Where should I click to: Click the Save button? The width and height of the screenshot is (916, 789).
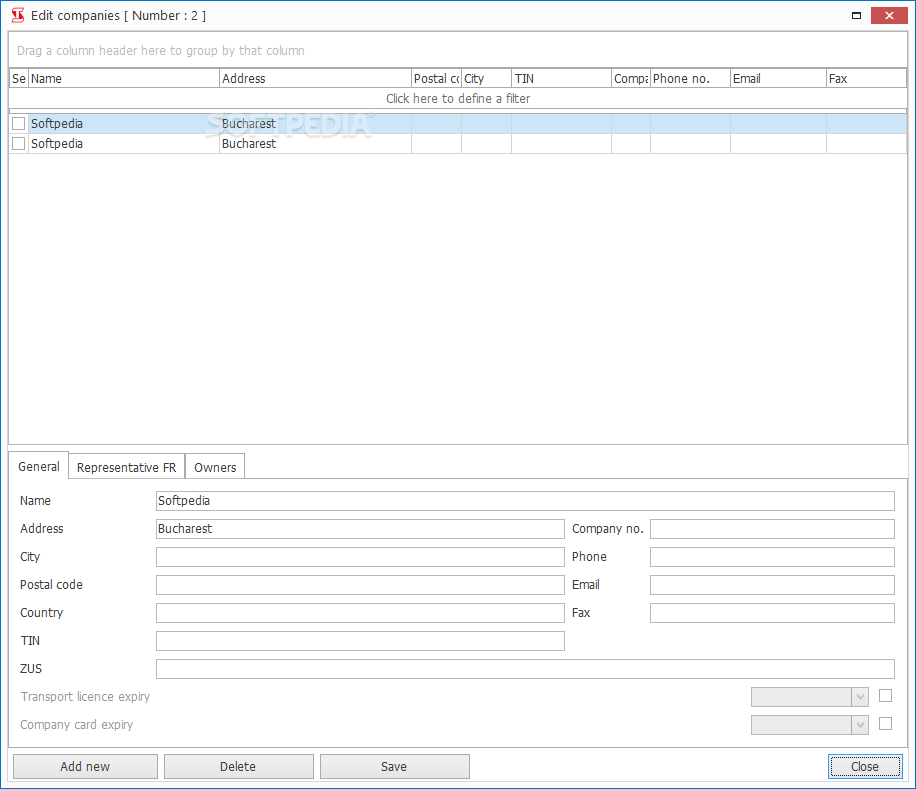coord(394,766)
